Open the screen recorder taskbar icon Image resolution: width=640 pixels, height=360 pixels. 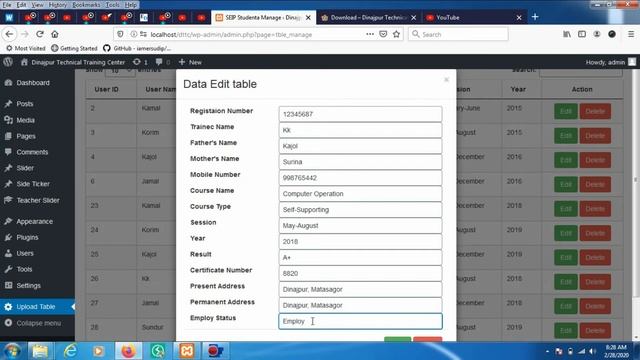[x=215, y=351]
